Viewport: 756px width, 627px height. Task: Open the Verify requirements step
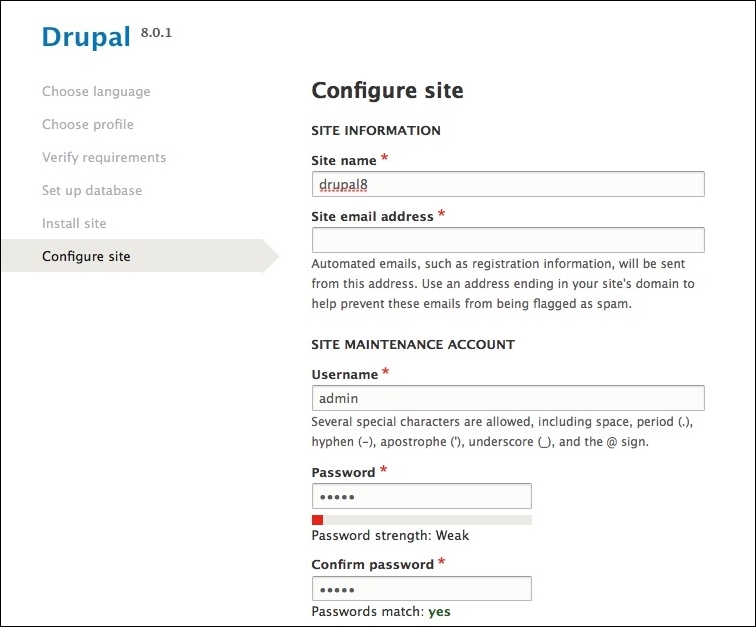coord(104,157)
